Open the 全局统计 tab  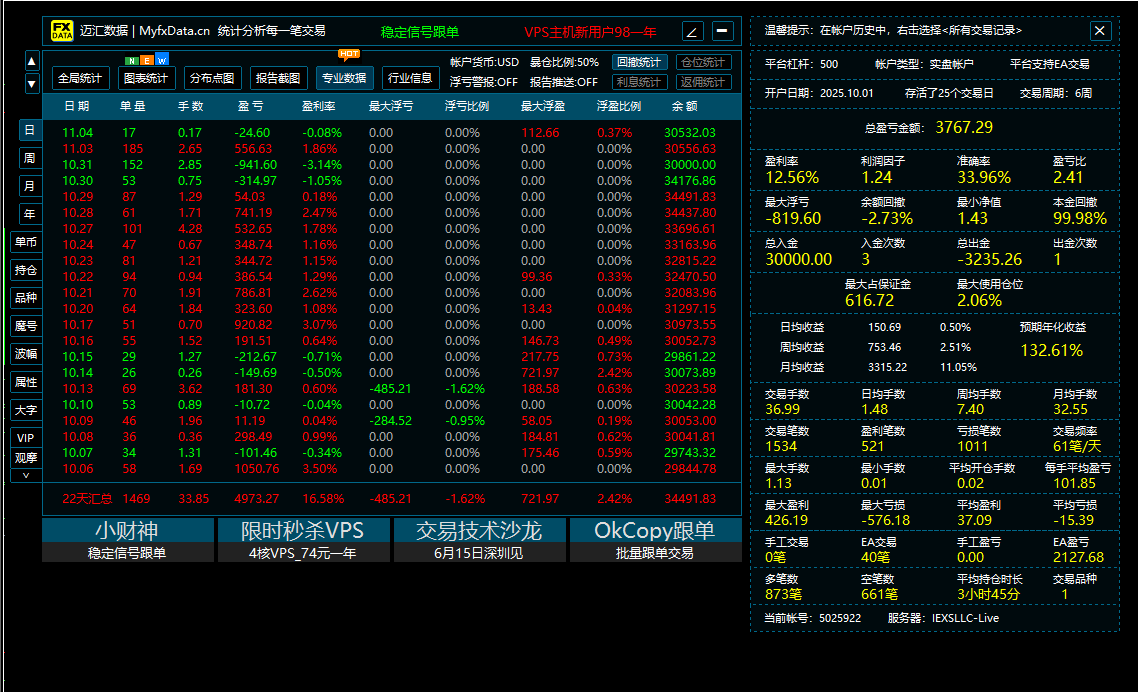click(80, 78)
